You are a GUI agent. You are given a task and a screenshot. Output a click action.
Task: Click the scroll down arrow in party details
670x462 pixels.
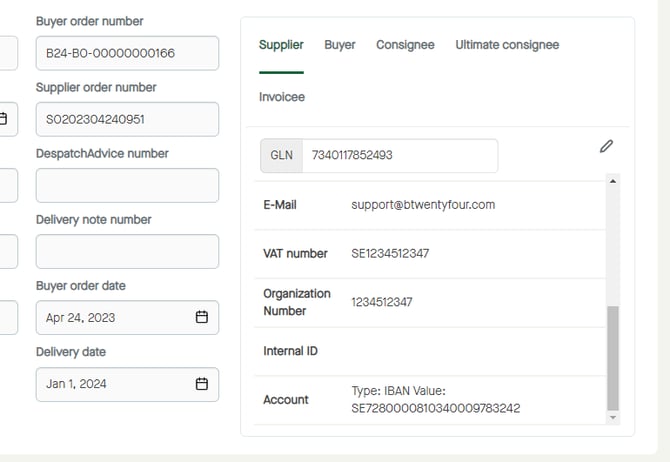[613, 418]
